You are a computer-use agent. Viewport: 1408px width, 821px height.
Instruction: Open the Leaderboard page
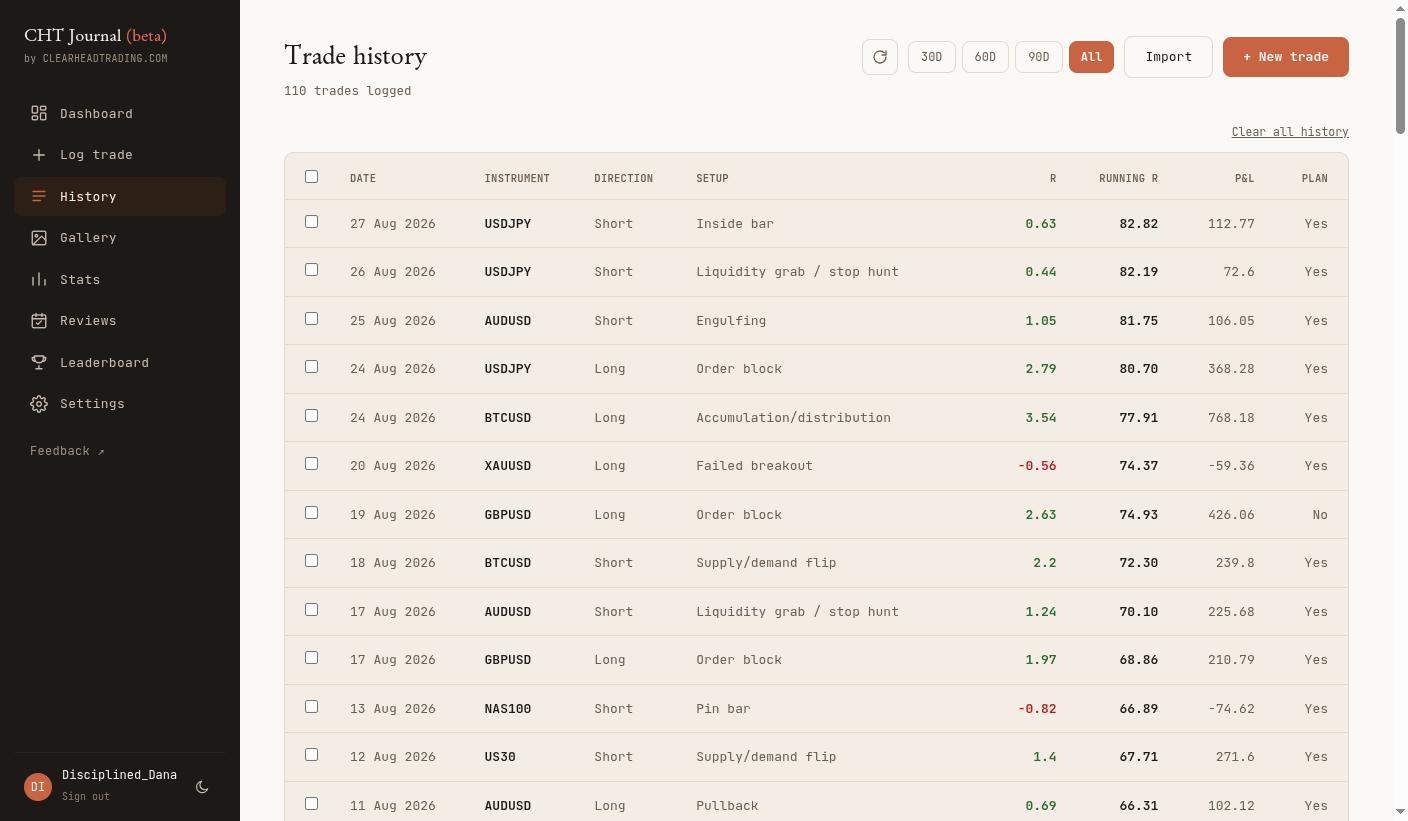point(120,363)
